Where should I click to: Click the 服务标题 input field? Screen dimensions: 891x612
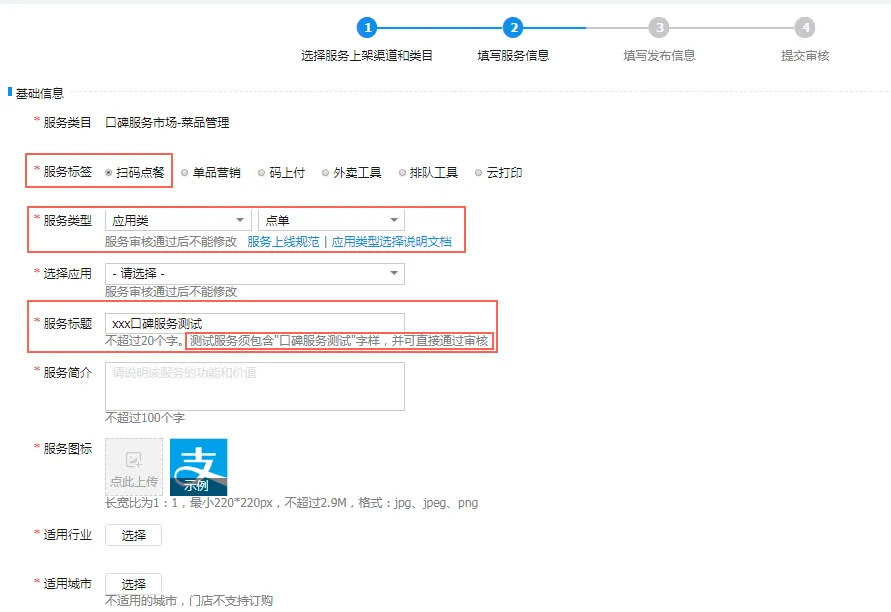coord(255,323)
